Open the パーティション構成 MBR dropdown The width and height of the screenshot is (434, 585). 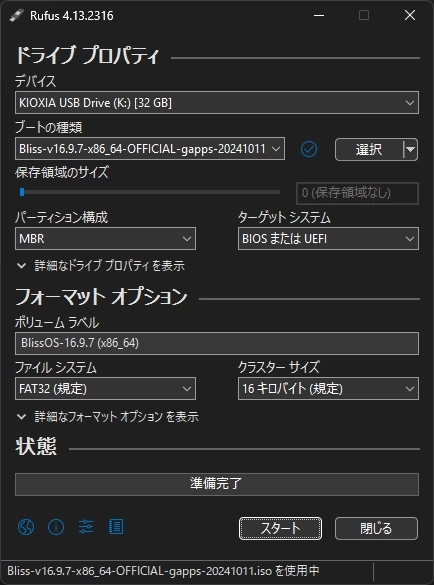point(105,238)
